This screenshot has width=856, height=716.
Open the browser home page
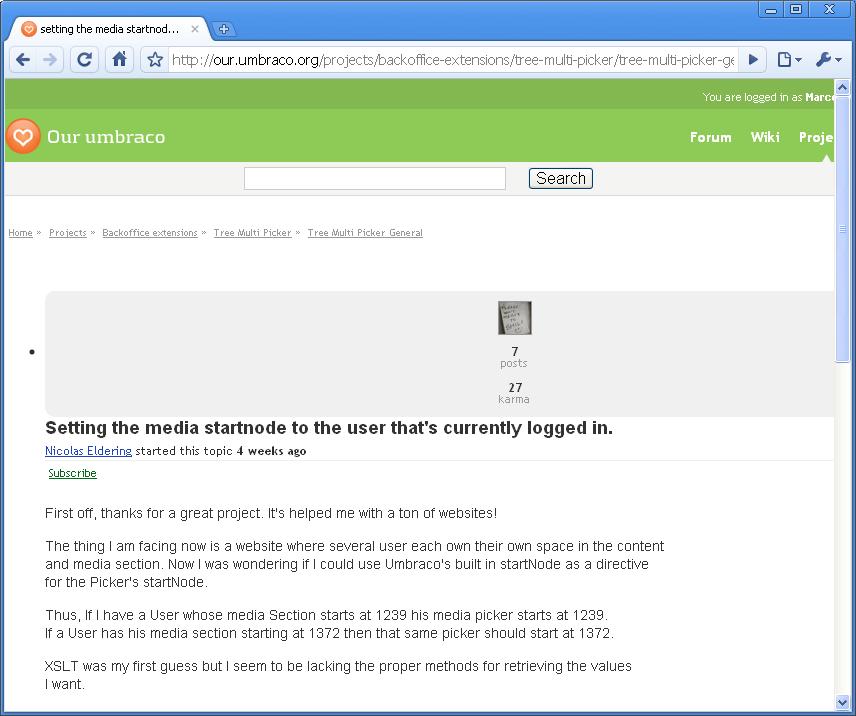coord(120,59)
